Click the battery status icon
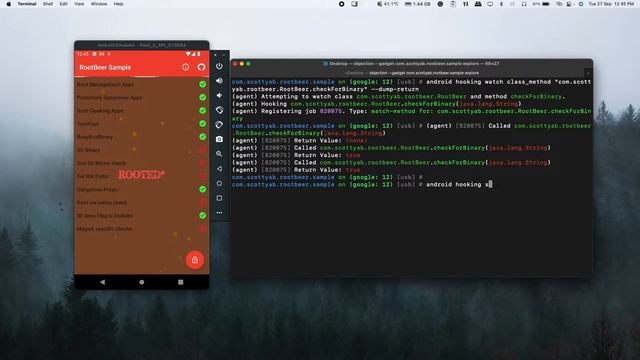640x360 pixels. pyautogui.click(x=545, y=4)
